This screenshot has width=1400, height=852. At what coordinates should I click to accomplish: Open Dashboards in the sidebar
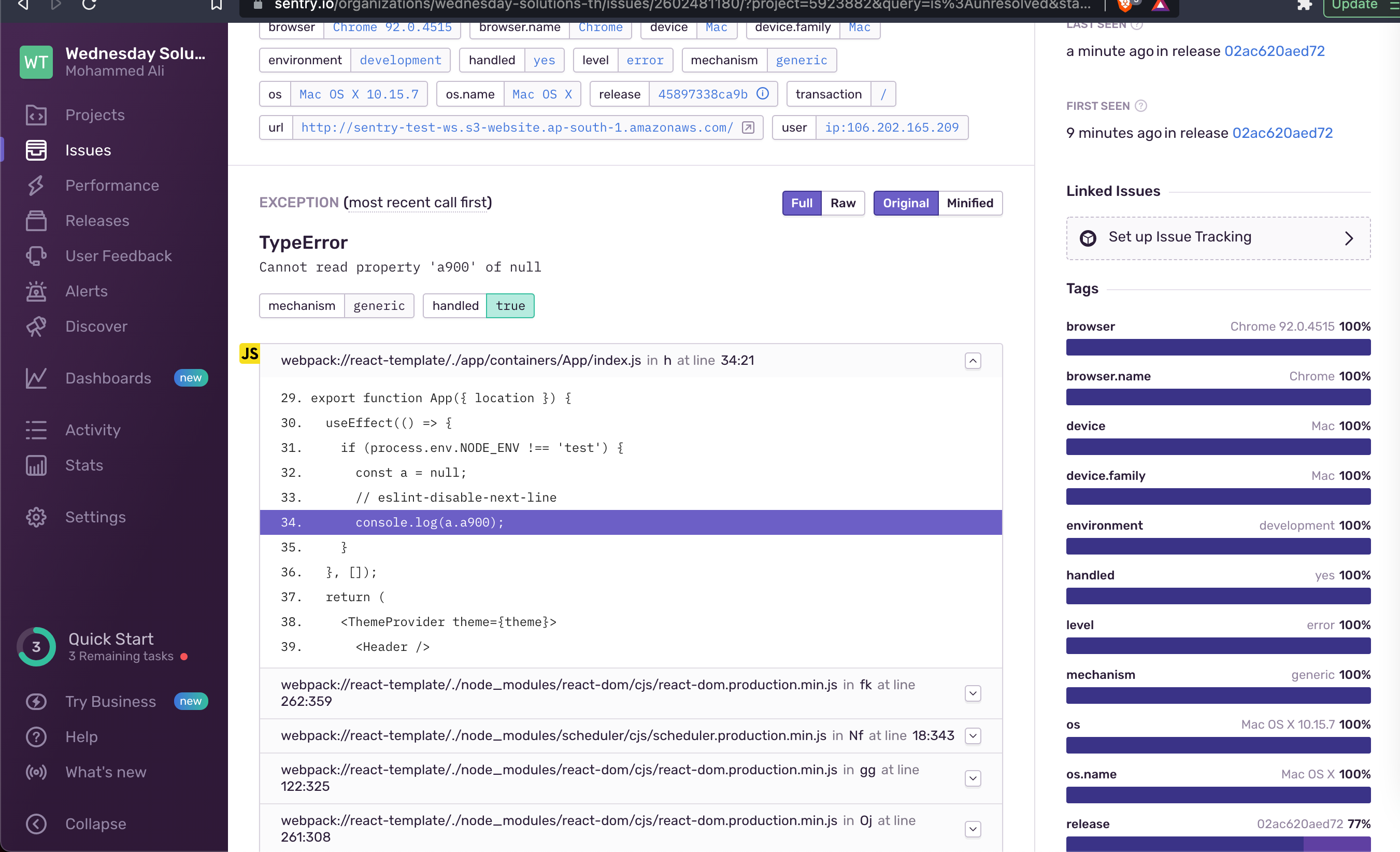[108, 378]
